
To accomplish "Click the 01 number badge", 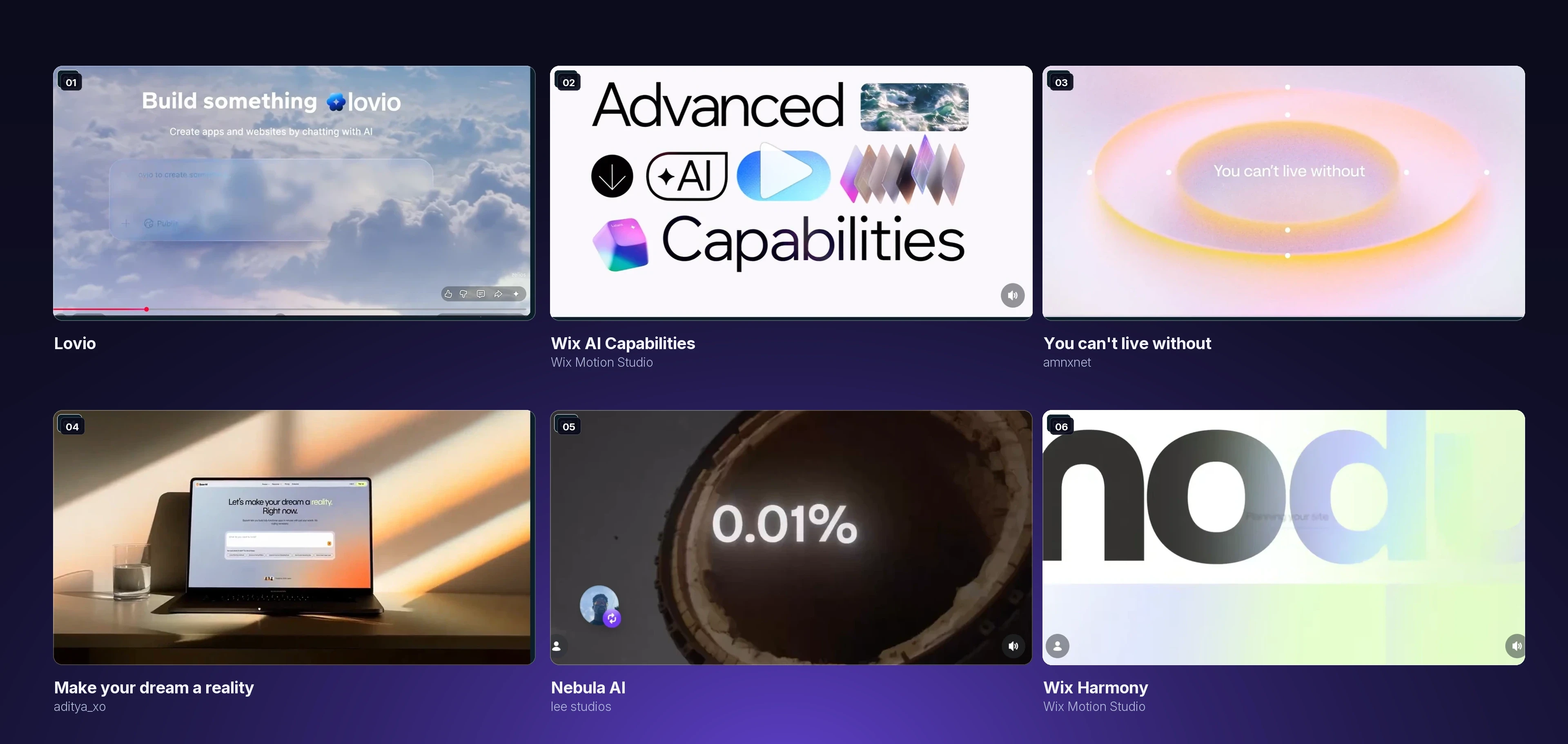I will point(71,82).
